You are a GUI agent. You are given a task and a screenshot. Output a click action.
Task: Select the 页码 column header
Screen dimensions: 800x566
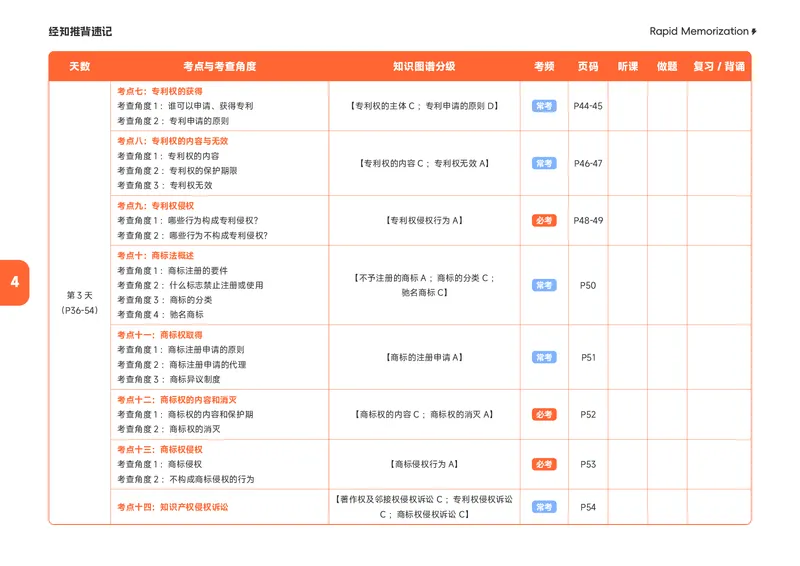588,66
